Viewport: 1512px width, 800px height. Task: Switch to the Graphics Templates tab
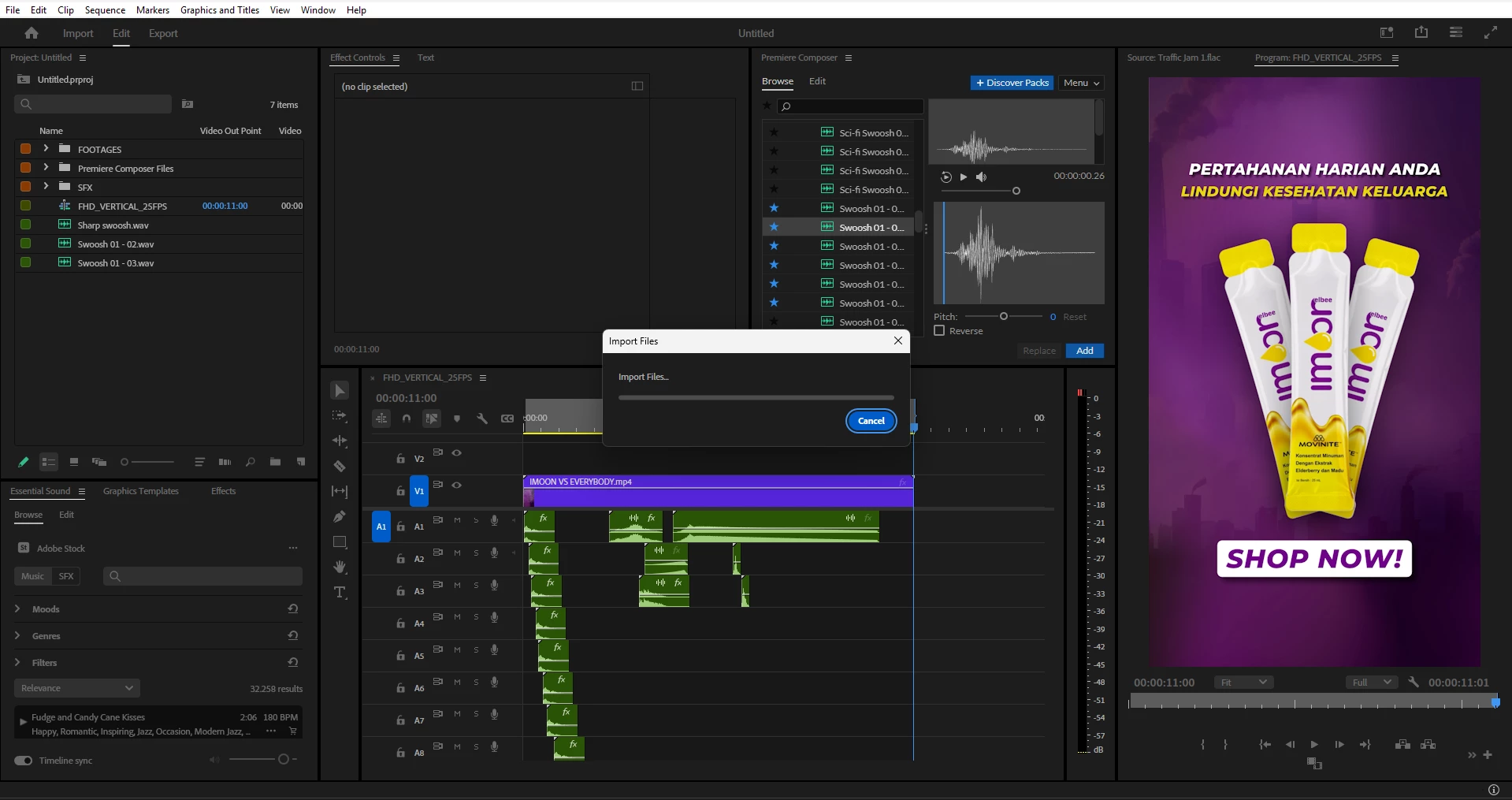click(x=141, y=491)
